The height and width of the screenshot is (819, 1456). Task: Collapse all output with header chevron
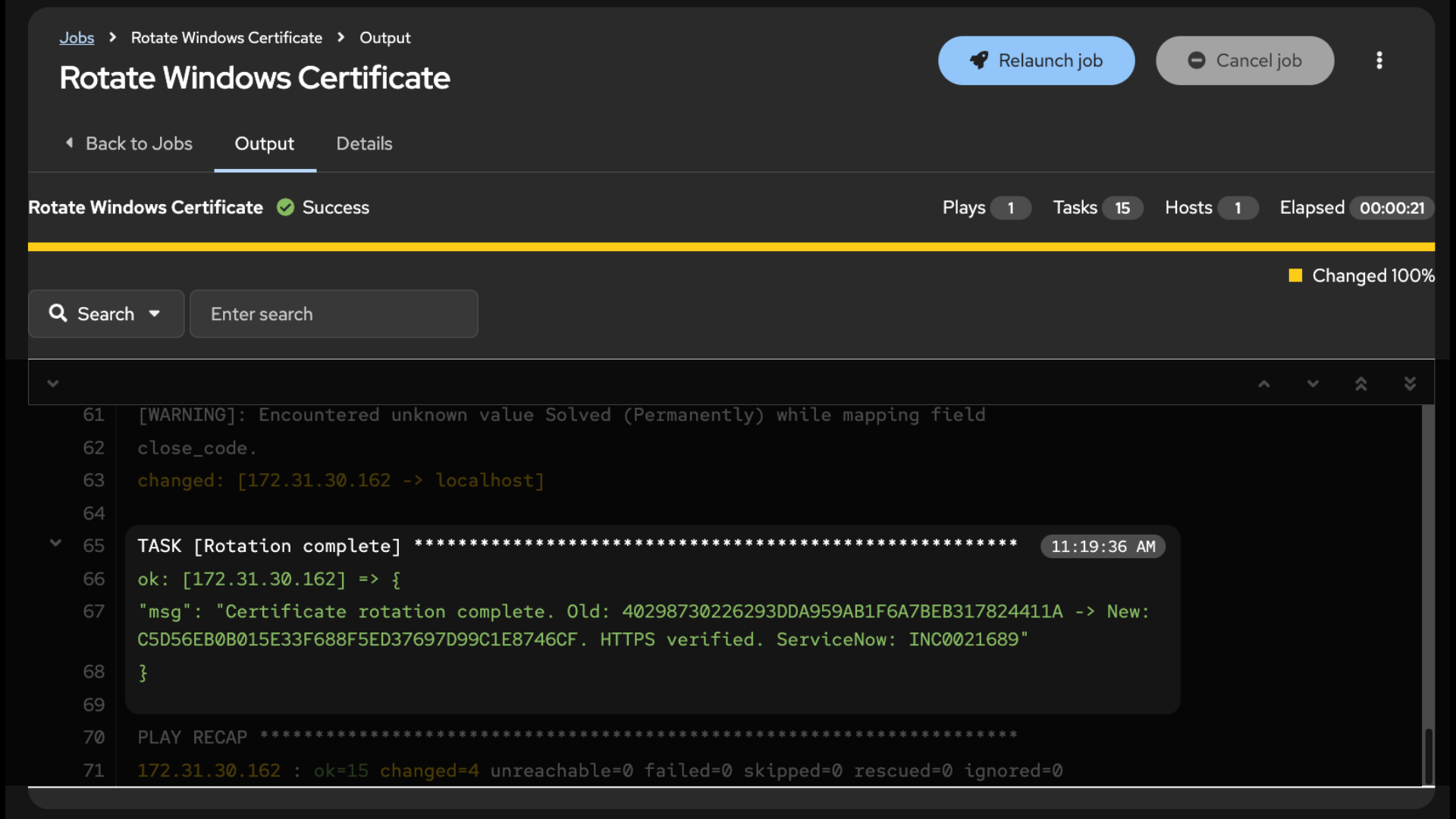coord(52,384)
